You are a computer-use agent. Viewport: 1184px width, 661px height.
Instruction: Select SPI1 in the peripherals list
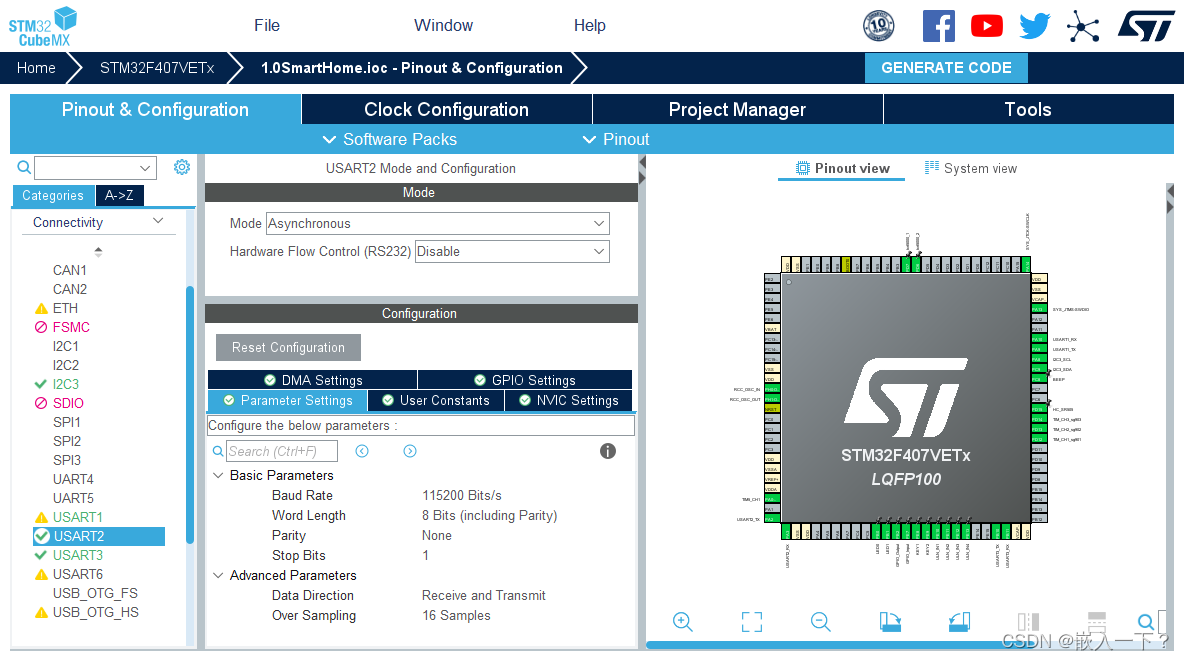click(x=66, y=422)
